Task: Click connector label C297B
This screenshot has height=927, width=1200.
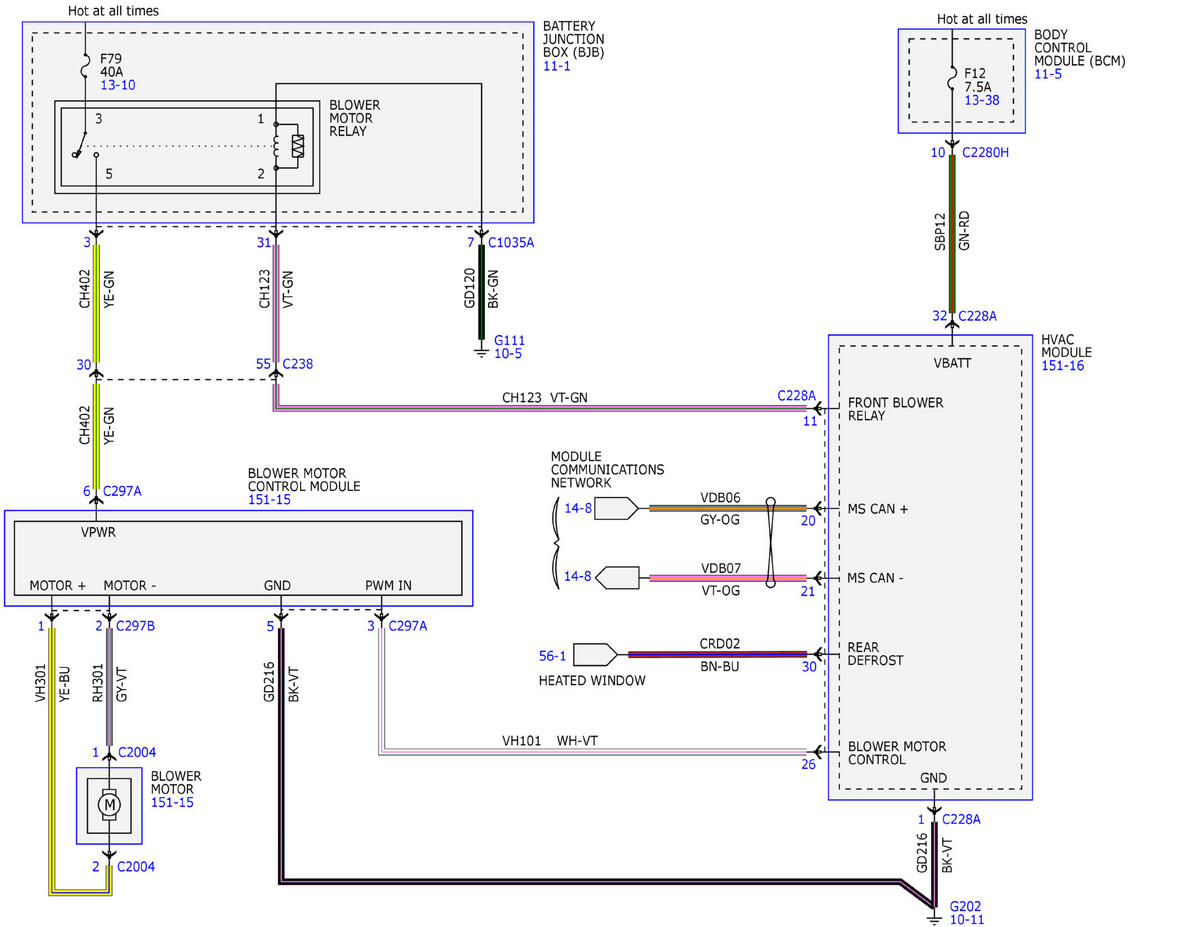Action: point(135,626)
